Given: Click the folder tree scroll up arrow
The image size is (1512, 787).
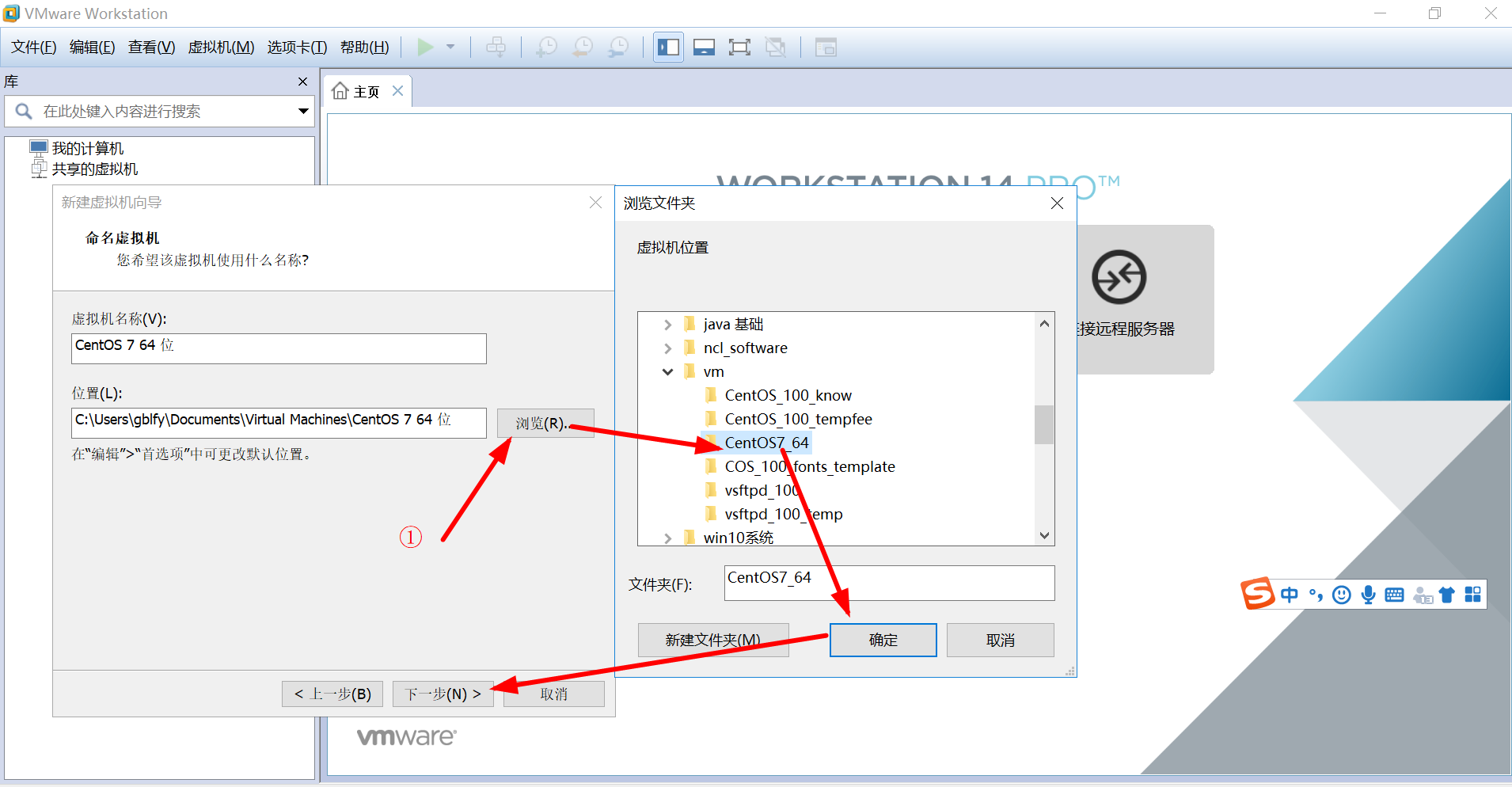Looking at the screenshot, I should (1044, 323).
